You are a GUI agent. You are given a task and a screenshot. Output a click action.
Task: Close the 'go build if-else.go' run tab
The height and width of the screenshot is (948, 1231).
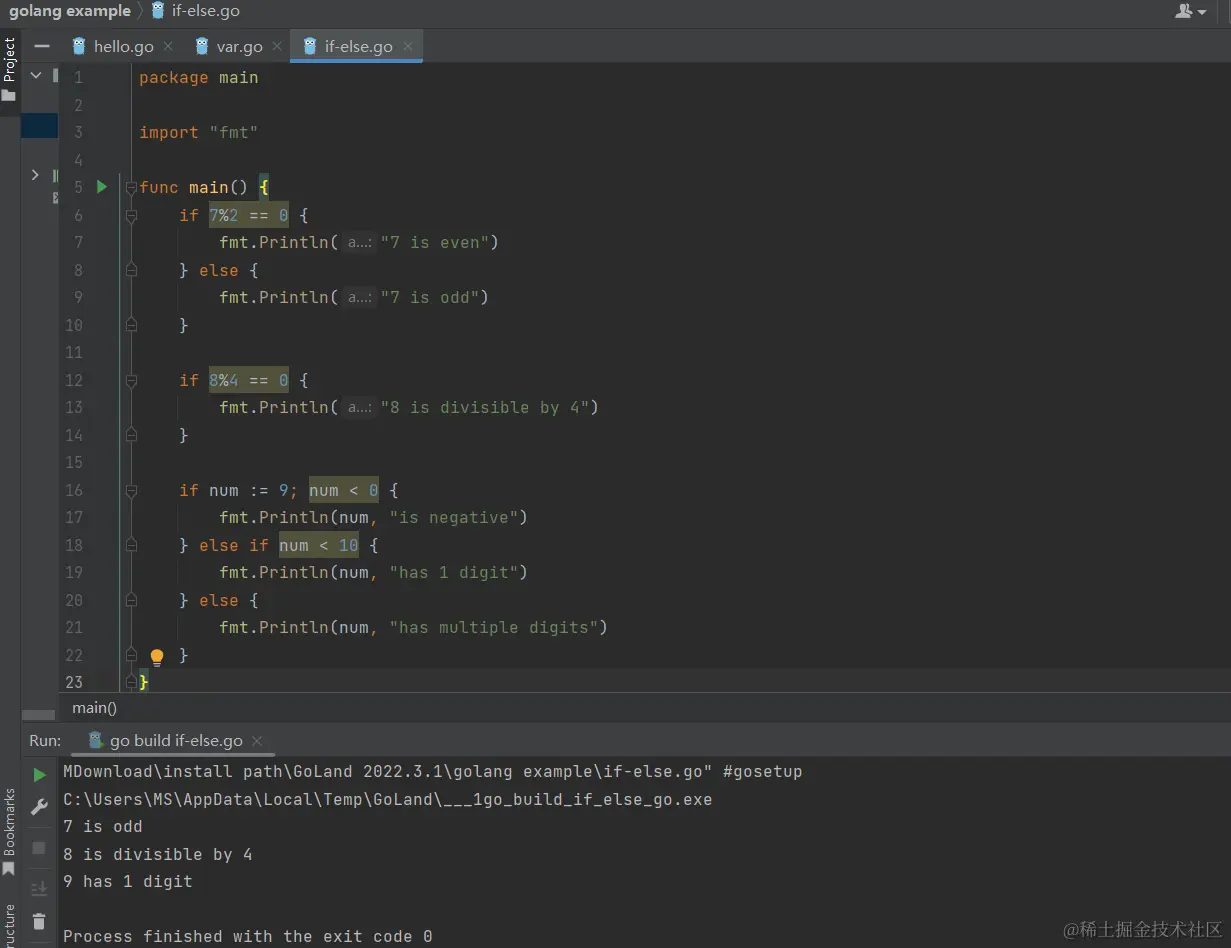point(257,741)
